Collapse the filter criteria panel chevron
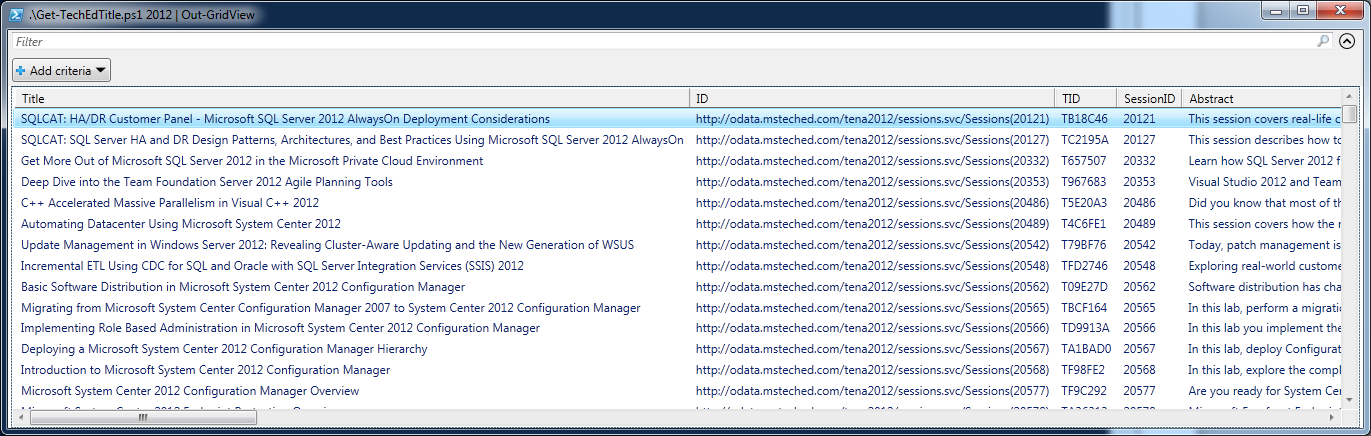This screenshot has height=436, width=1371. pyautogui.click(x=1346, y=42)
